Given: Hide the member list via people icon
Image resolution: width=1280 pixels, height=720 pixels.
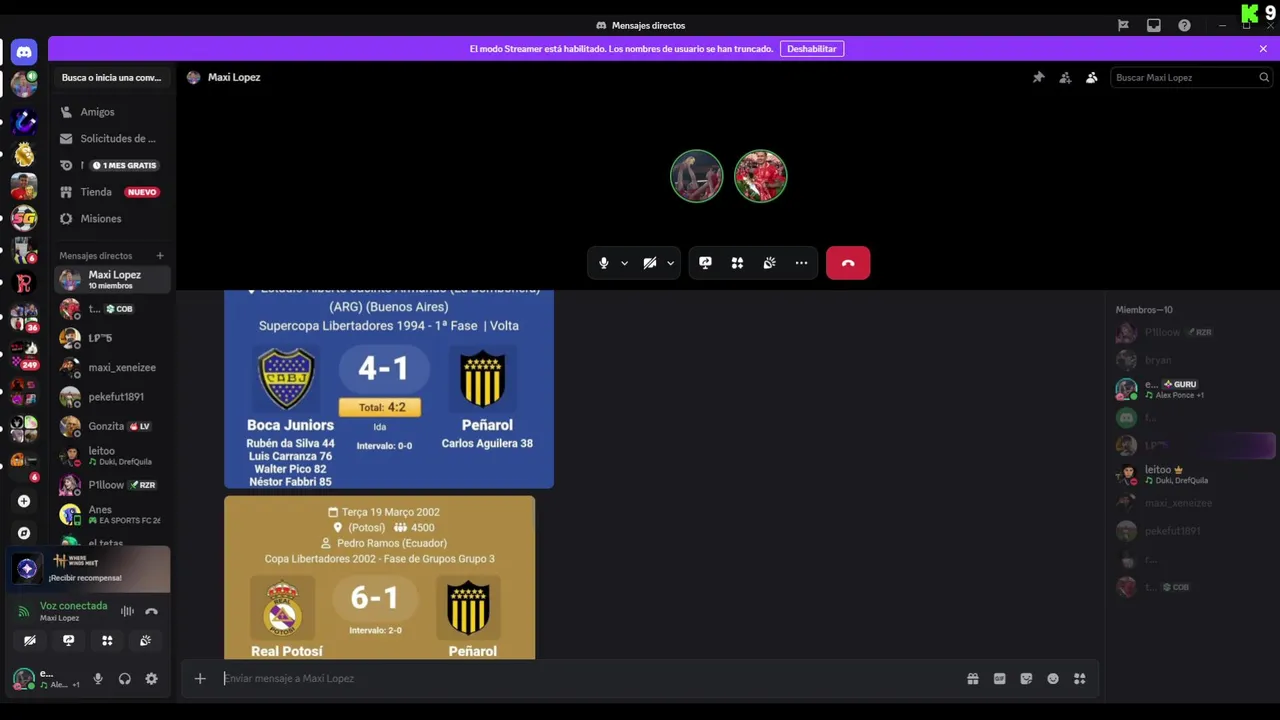Looking at the screenshot, I should (1091, 77).
